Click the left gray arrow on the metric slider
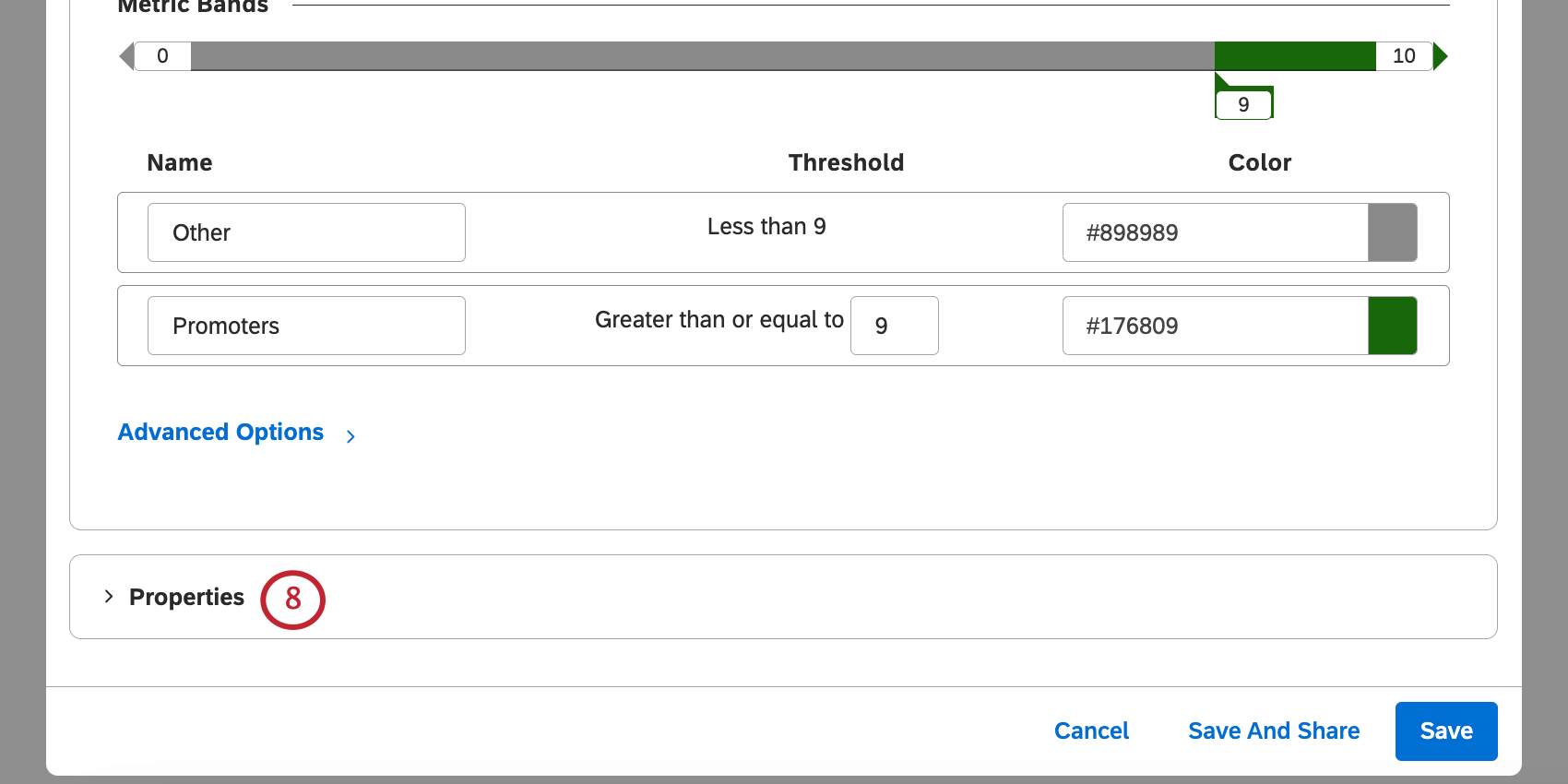The height and width of the screenshot is (784, 1568). pyautogui.click(x=126, y=56)
